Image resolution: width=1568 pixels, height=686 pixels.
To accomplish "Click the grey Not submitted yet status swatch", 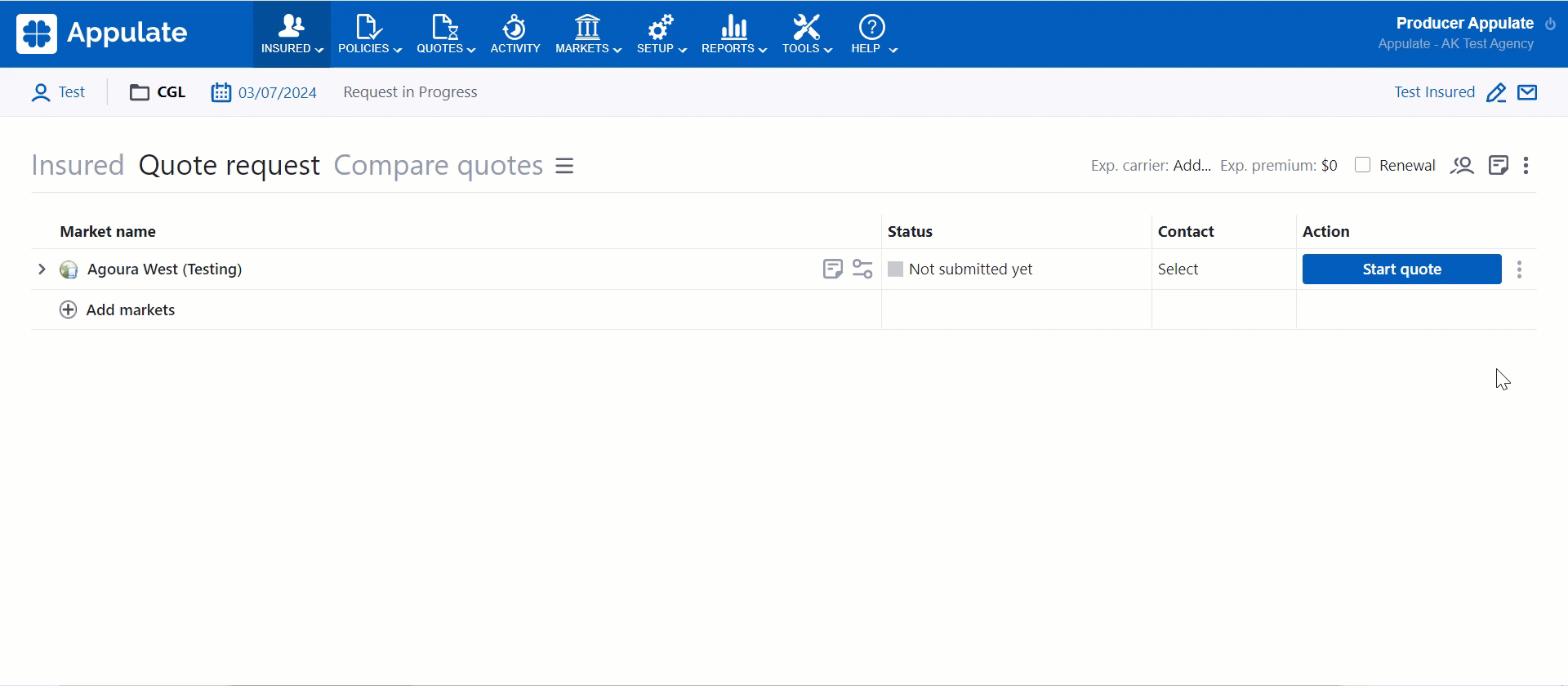I will tap(895, 269).
